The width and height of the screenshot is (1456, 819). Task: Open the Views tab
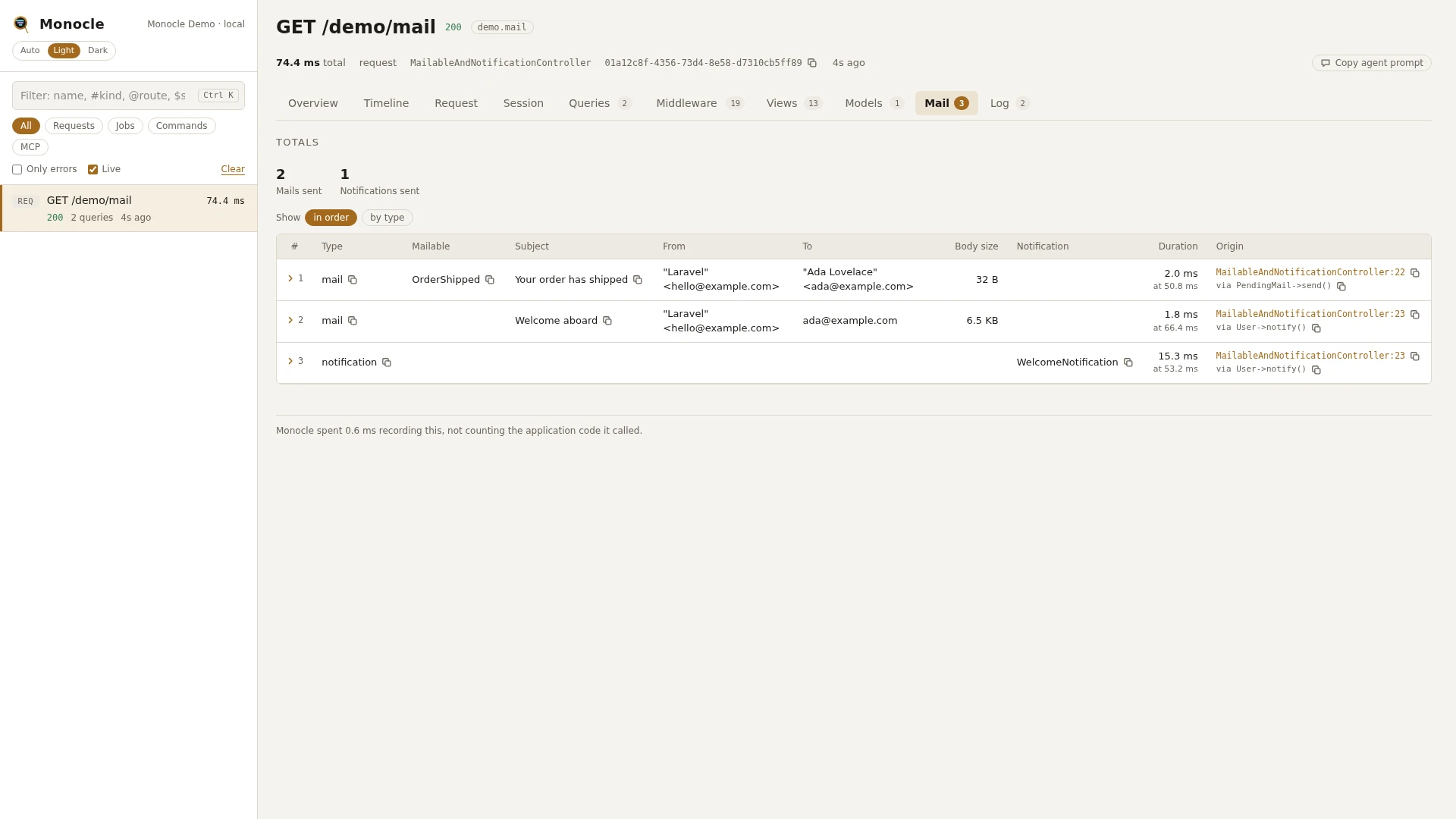pyautogui.click(x=794, y=103)
